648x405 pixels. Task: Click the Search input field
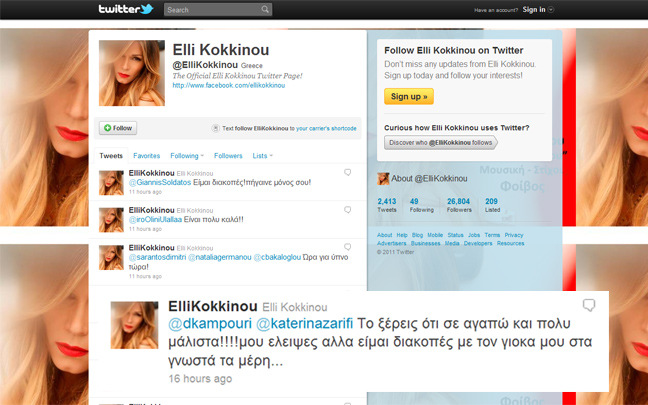[x=210, y=10]
